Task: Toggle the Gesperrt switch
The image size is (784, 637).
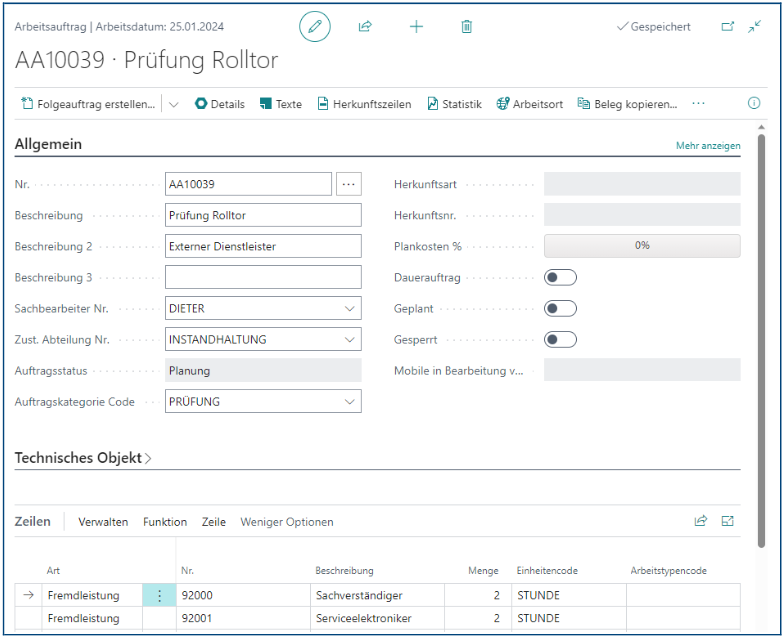Action: coord(560,340)
